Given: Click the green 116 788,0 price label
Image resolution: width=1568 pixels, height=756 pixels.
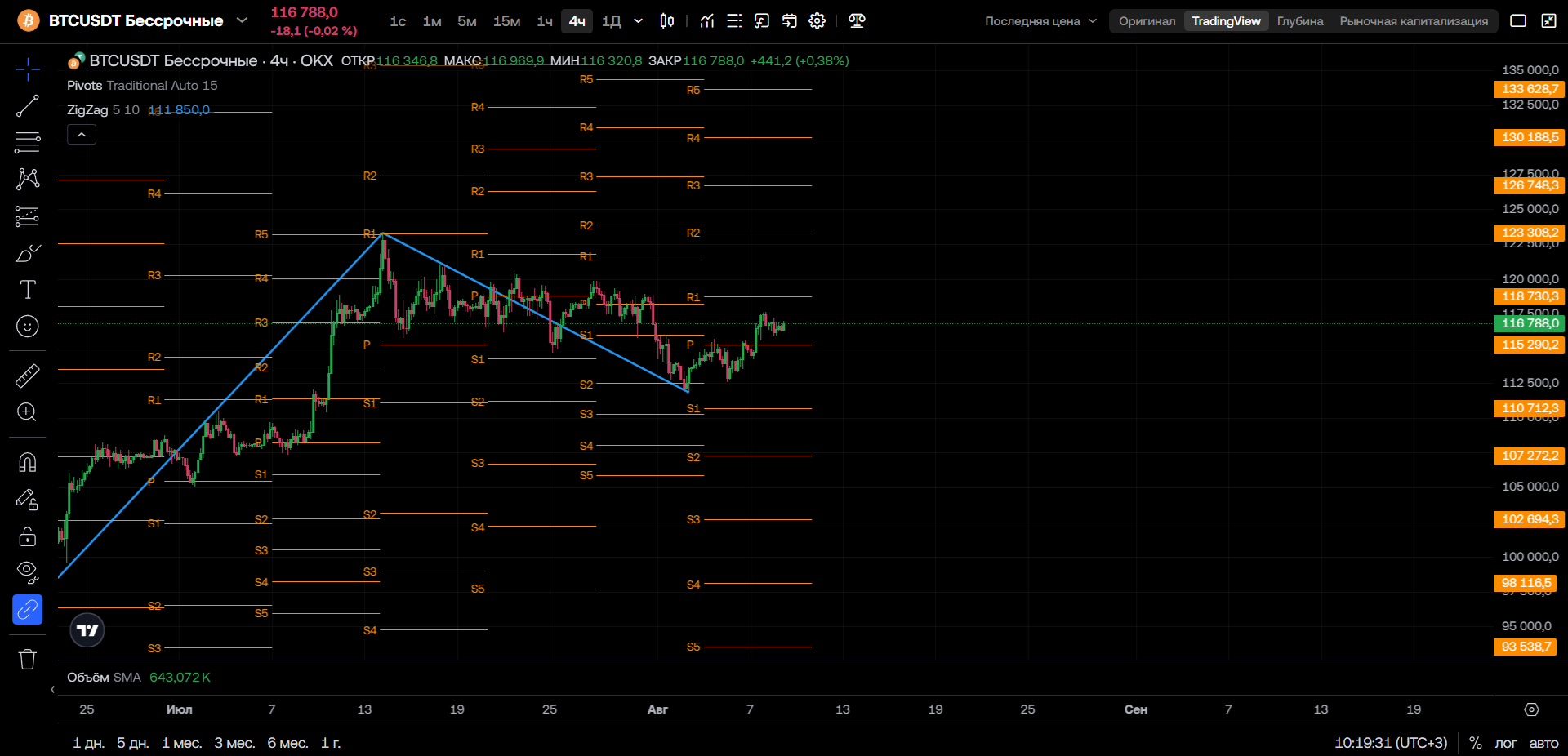Looking at the screenshot, I should 1529,323.
